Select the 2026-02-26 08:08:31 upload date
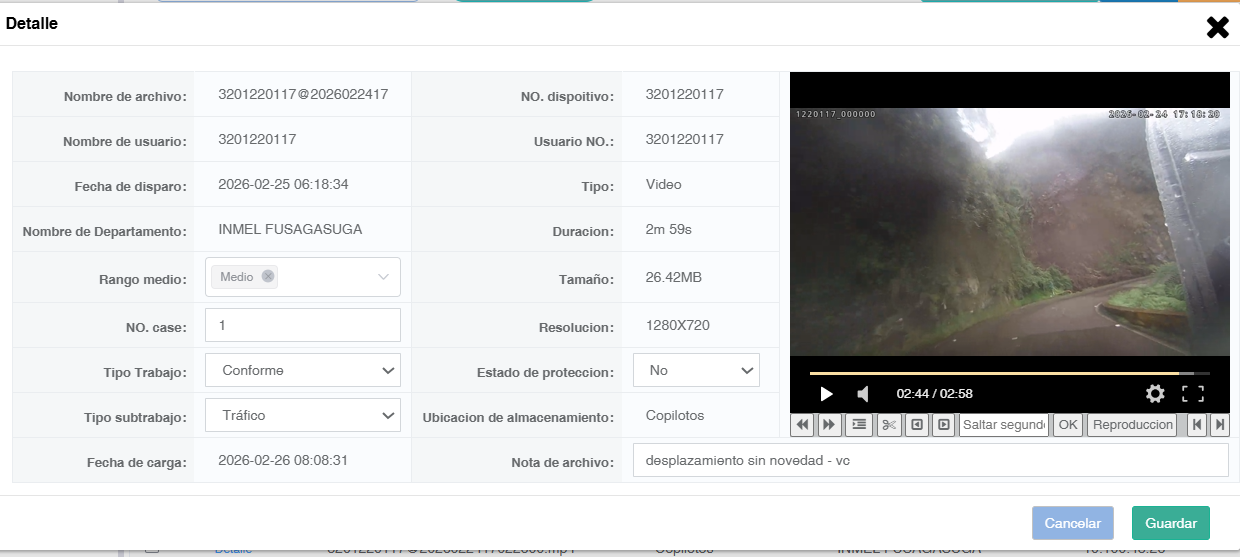 pyautogui.click(x=283, y=460)
